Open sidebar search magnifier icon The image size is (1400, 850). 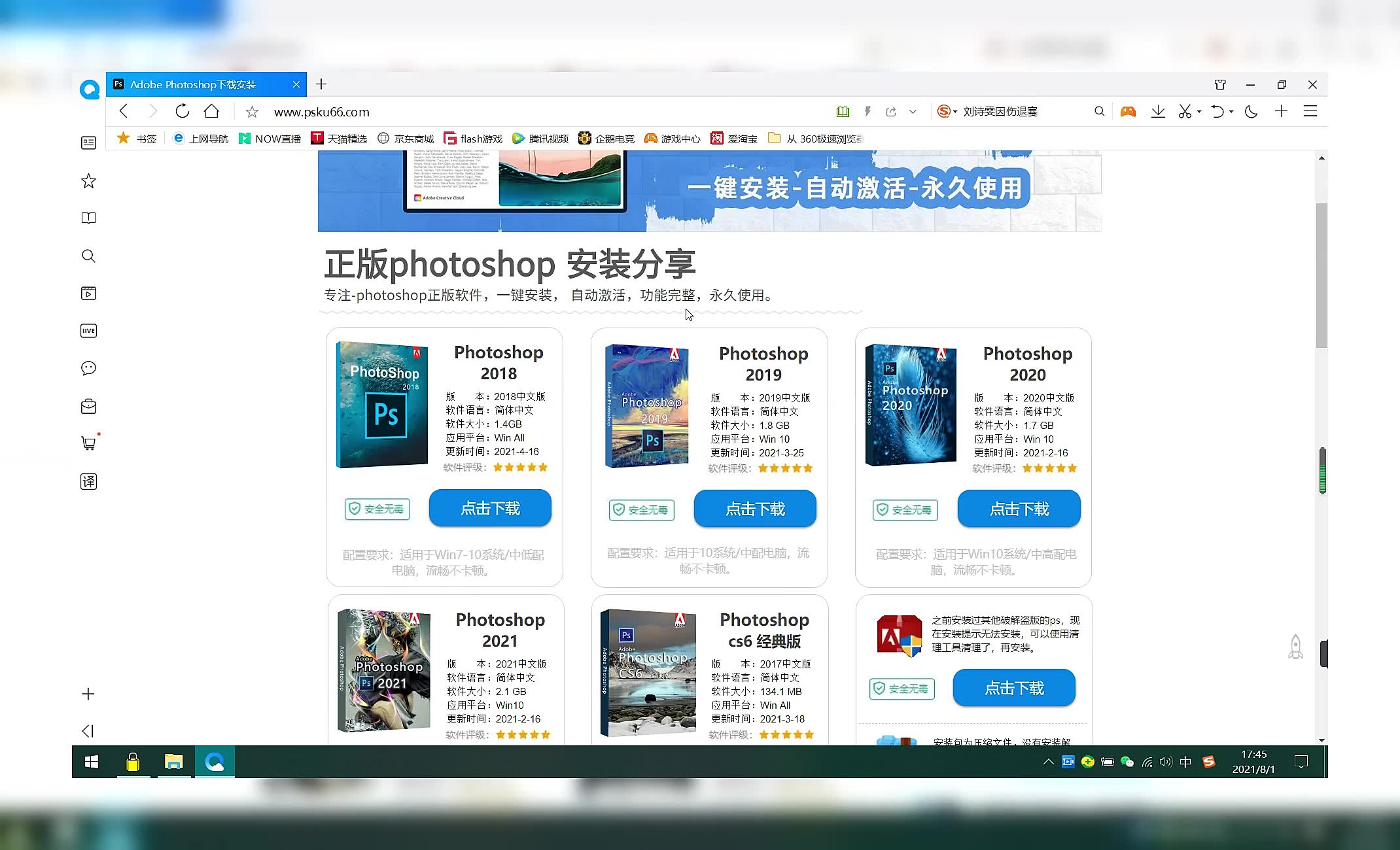tap(88, 256)
